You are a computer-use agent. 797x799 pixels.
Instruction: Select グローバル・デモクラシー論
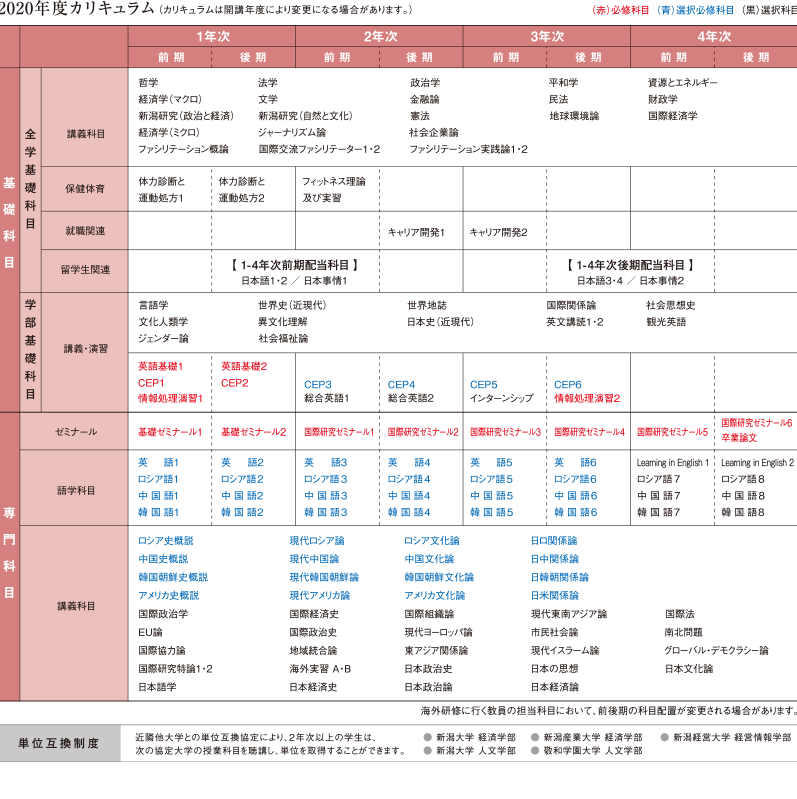(x=716, y=650)
